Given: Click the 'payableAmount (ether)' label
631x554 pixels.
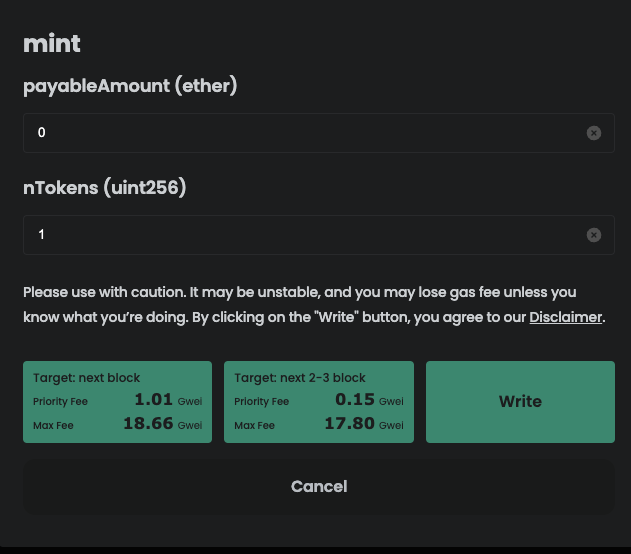Looking at the screenshot, I should (130, 86).
